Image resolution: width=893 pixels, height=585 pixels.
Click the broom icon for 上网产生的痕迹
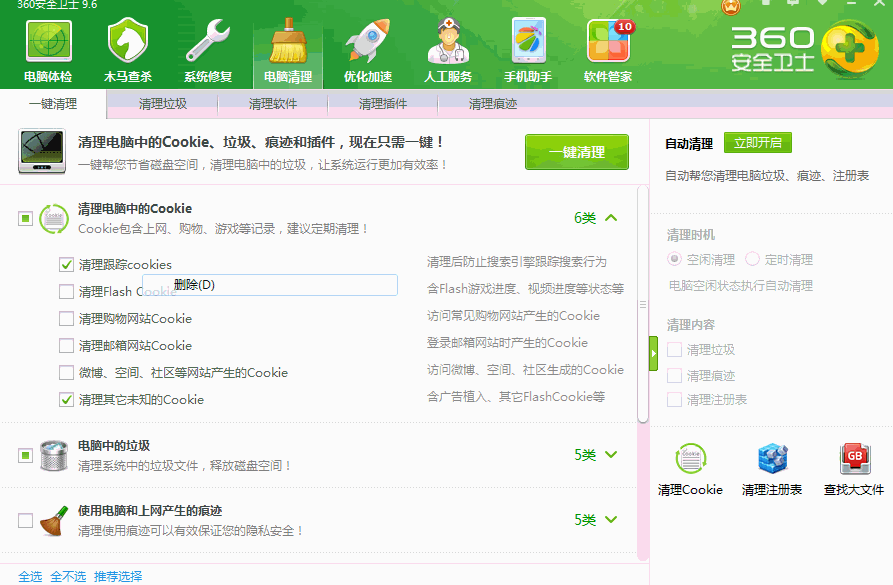coord(54,520)
